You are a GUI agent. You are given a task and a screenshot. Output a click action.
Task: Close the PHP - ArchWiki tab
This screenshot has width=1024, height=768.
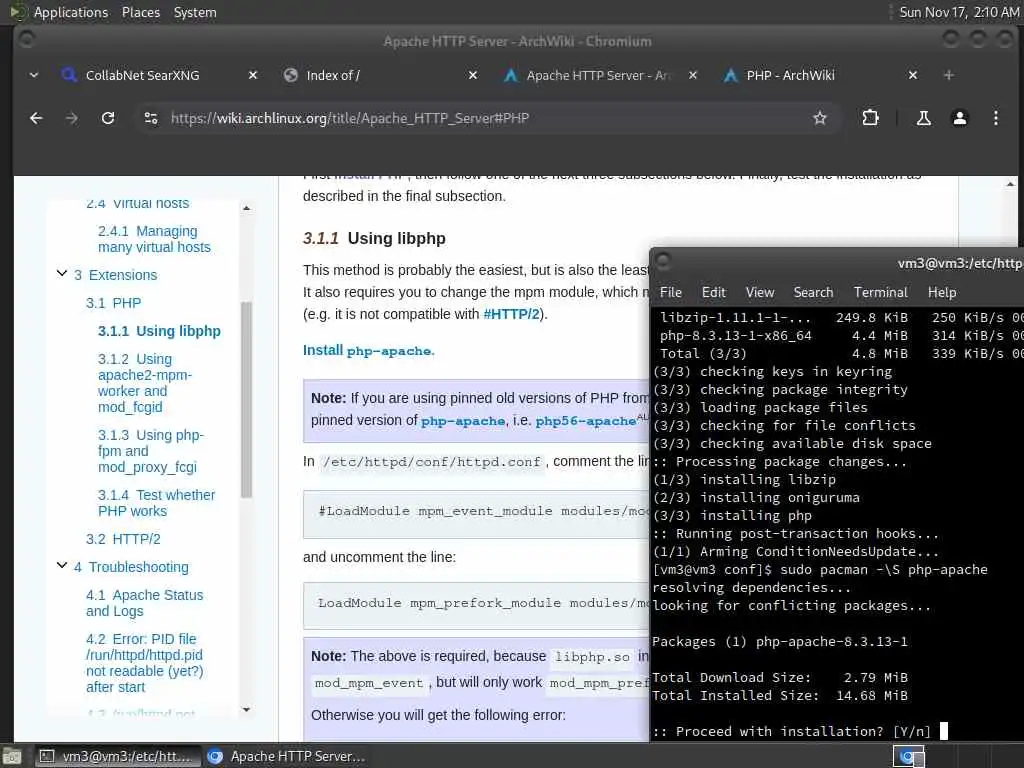(x=913, y=75)
